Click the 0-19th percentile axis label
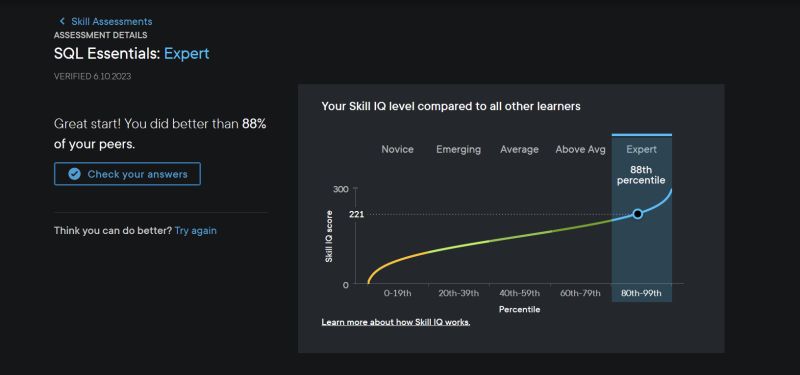800x375 pixels. point(397,293)
